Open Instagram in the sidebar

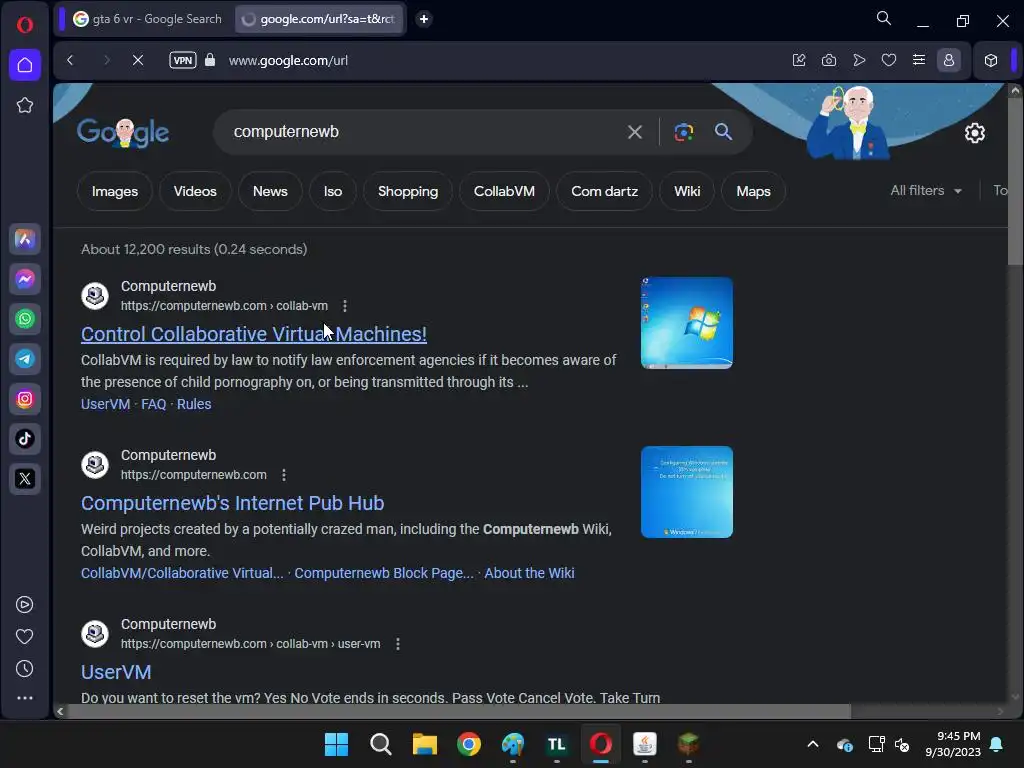coord(25,398)
